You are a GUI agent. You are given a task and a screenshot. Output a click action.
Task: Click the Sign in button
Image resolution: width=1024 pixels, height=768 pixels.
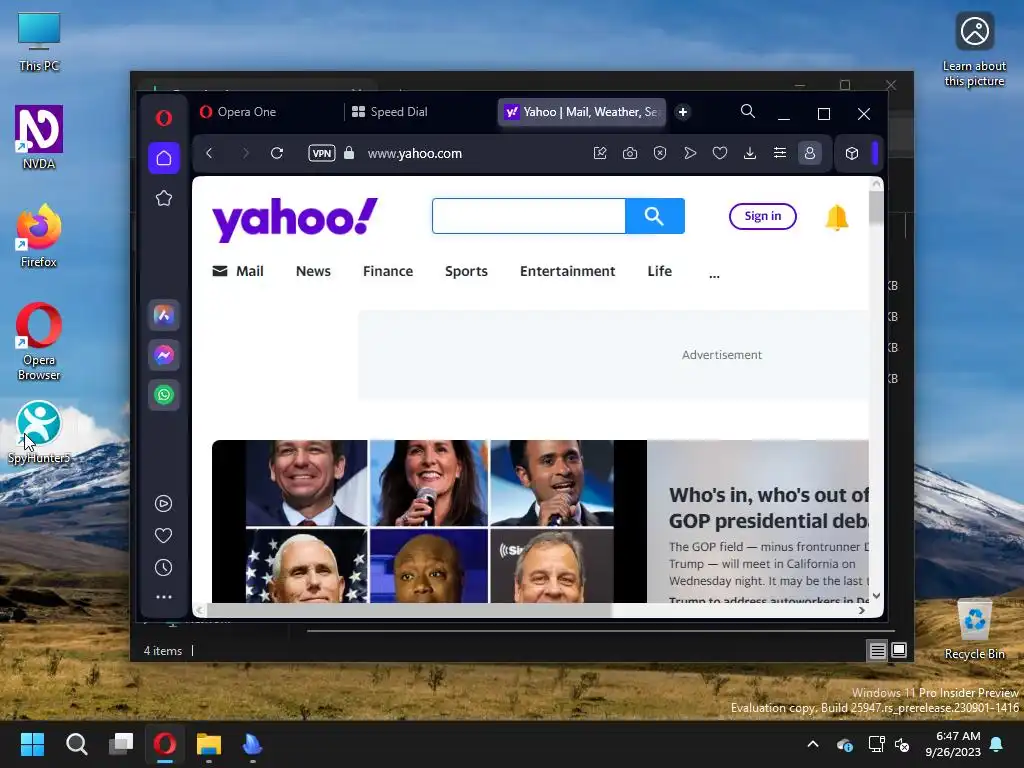coord(763,216)
